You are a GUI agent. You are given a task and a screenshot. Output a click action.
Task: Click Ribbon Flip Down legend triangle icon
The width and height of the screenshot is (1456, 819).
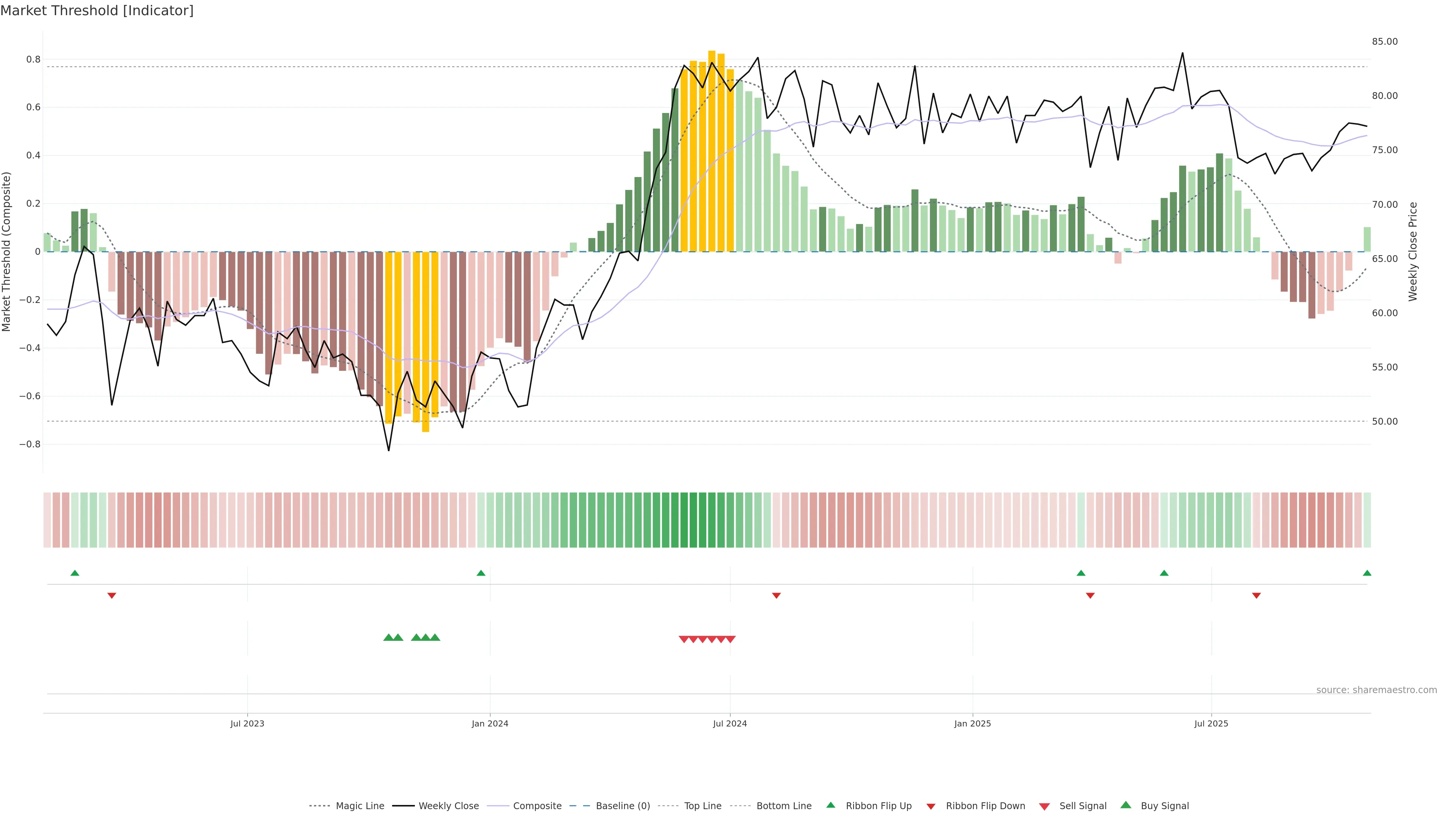click(x=931, y=806)
